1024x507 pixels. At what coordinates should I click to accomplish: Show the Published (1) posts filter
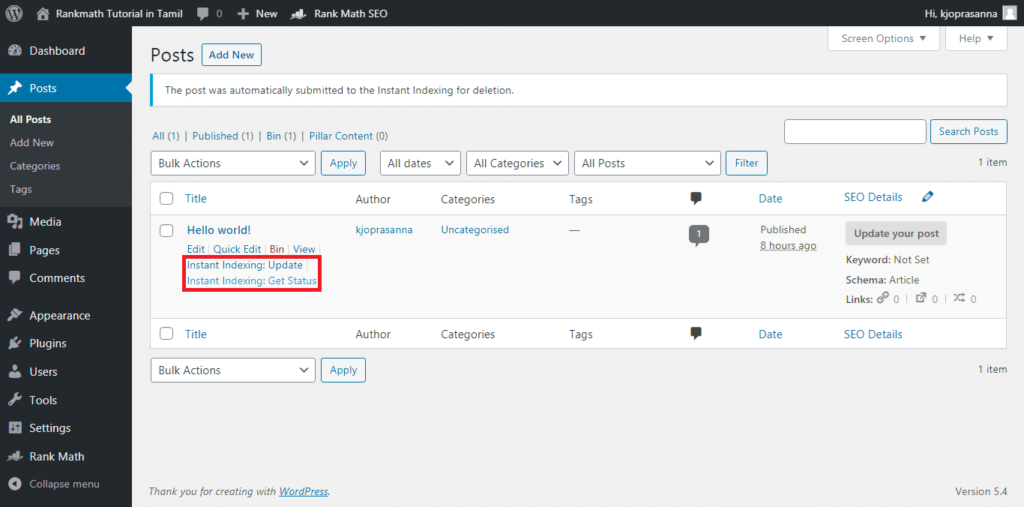(x=223, y=136)
